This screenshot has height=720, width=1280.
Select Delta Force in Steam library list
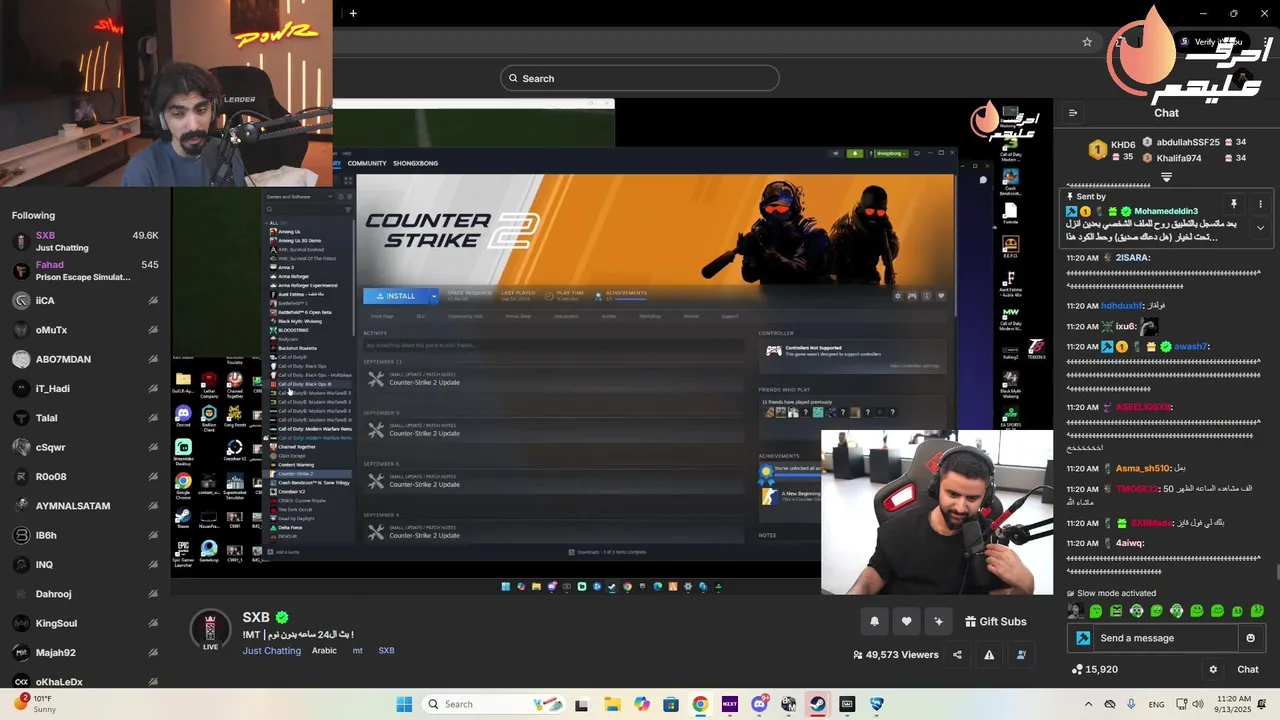pyautogui.click(x=289, y=527)
